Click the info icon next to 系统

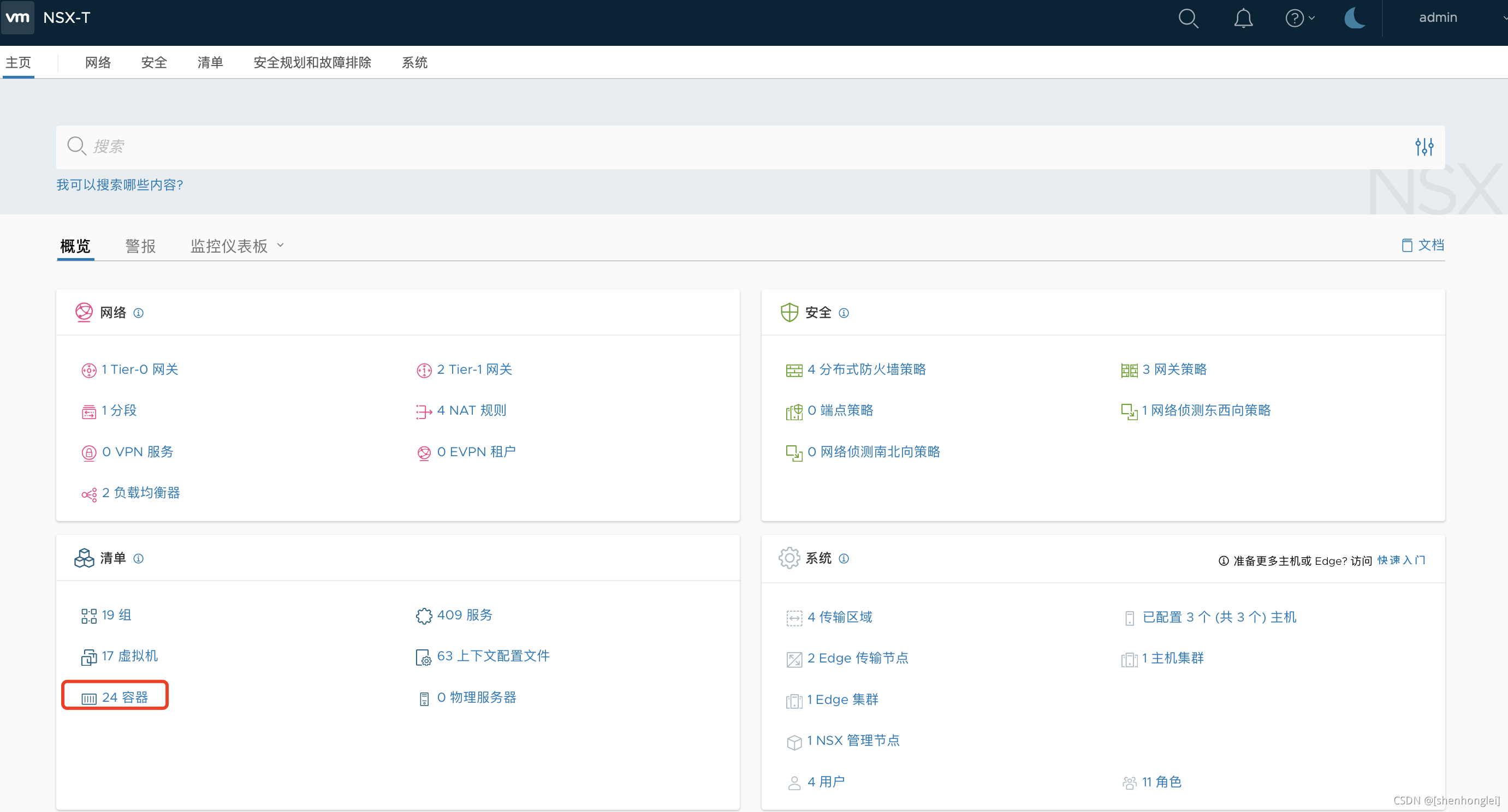(845, 558)
